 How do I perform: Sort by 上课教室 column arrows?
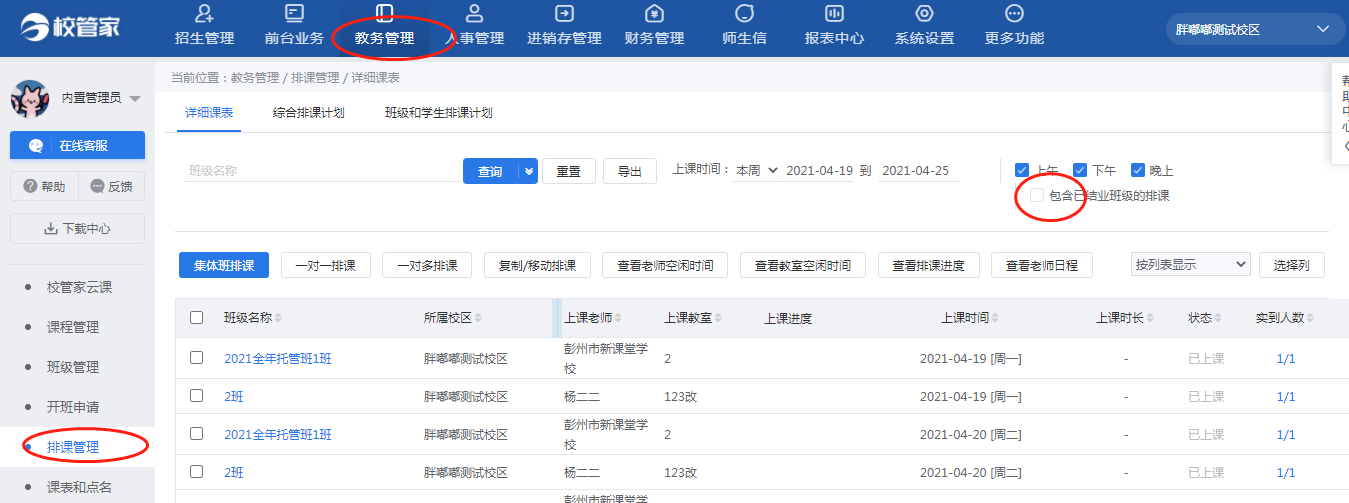coord(718,318)
